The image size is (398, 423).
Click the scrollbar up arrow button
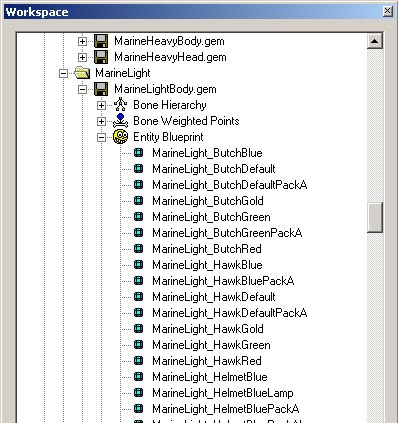[375, 41]
